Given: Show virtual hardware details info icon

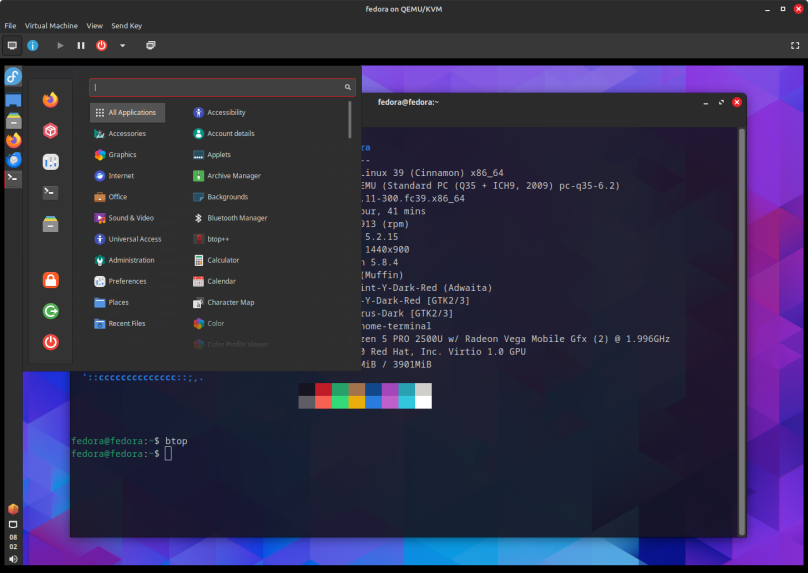Looking at the screenshot, I should click(32, 45).
